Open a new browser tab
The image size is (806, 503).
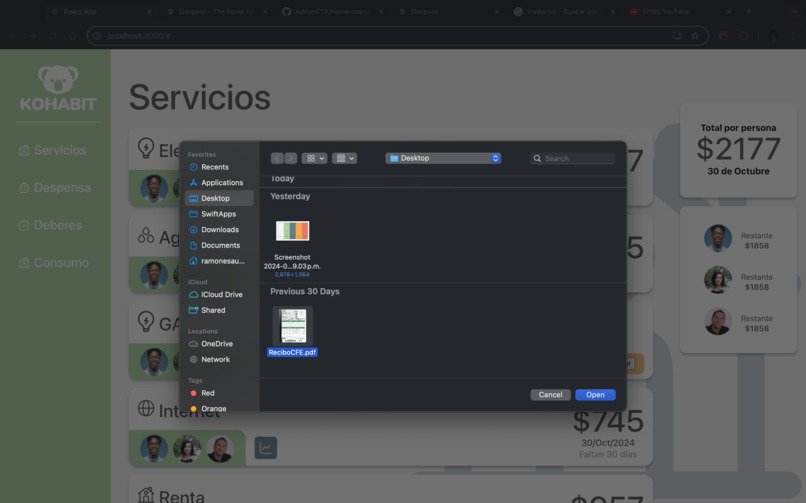coord(748,11)
